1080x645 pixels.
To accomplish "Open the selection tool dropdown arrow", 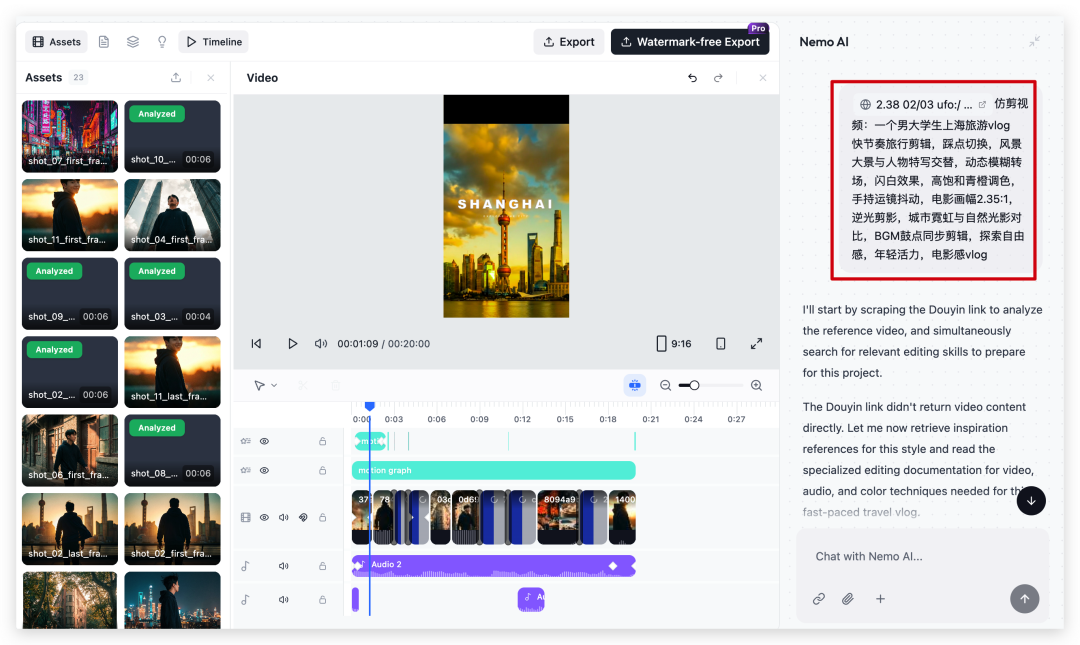I will 275,385.
